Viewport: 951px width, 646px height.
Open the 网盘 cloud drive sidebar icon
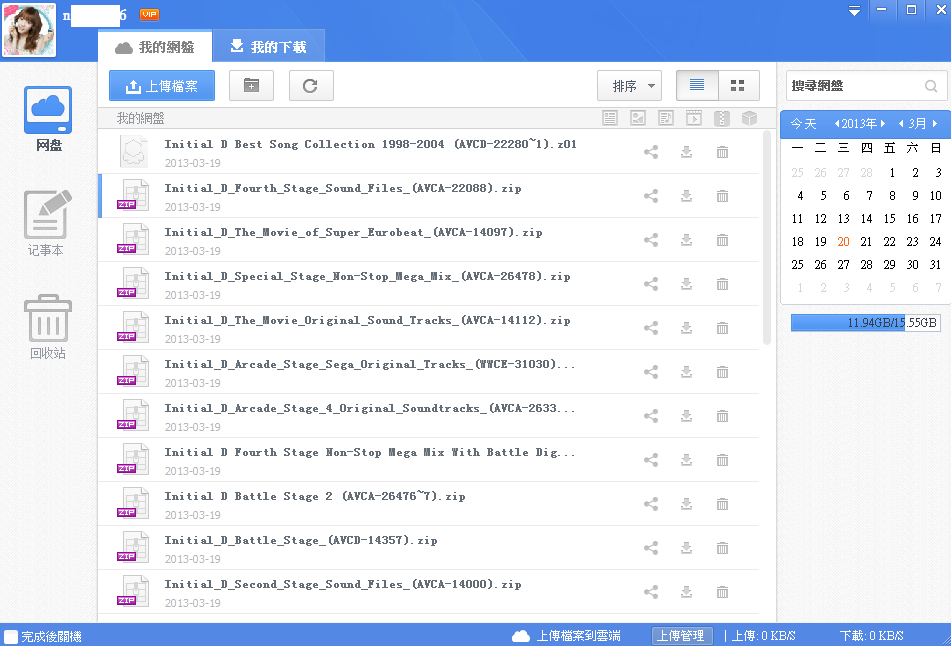tap(48, 119)
